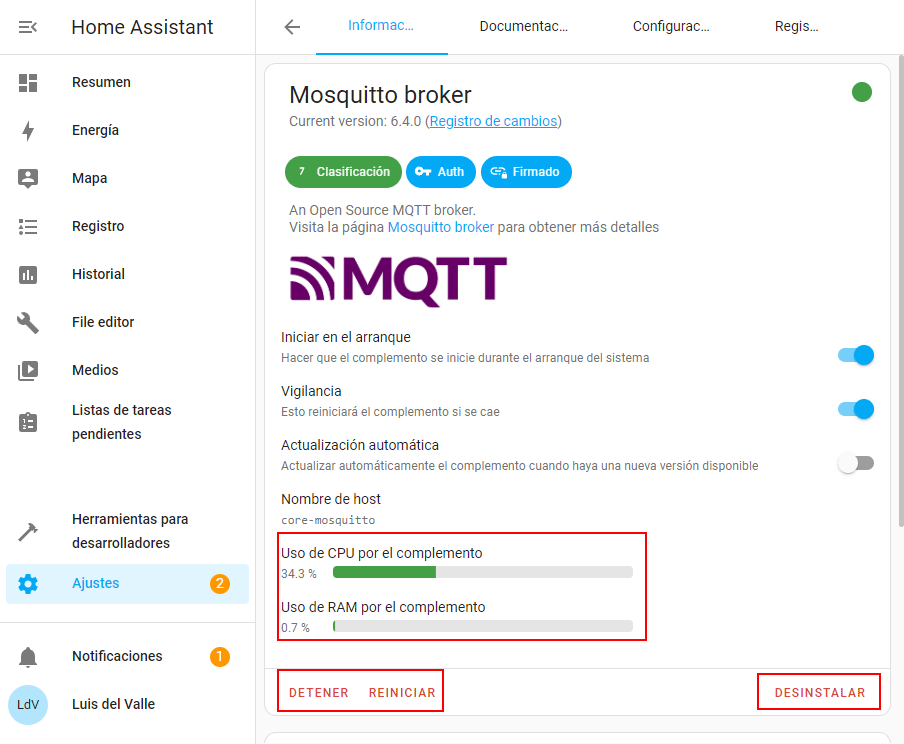Viewport: 904px width, 744px height.
Task: Enable Actualización automática toggle
Action: pyautogui.click(x=857, y=463)
